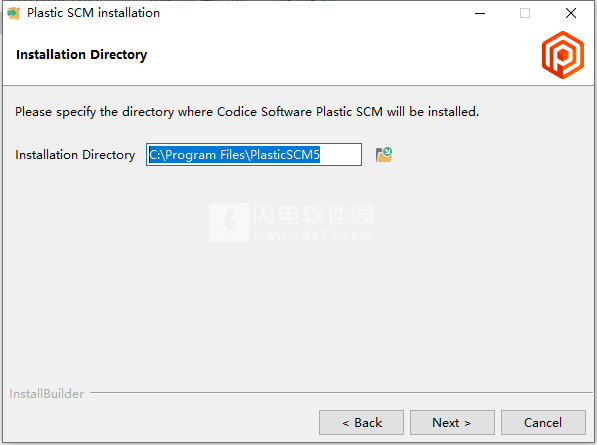The height and width of the screenshot is (445, 597).
Task: Continue the installation with Next >
Action: click(452, 423)
